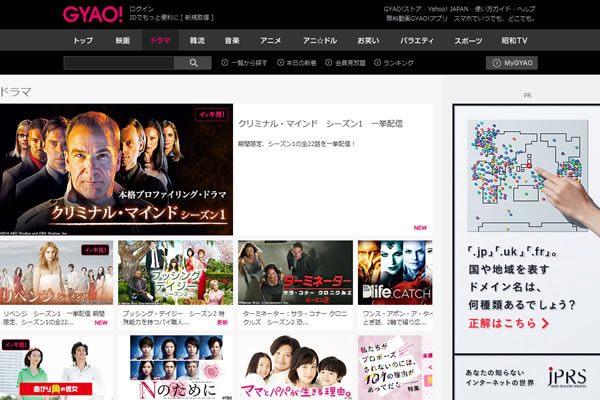The width and height of the screenshot is (600, 400).
Task: Open お笑い tab
Action: [x=368, y=40]
